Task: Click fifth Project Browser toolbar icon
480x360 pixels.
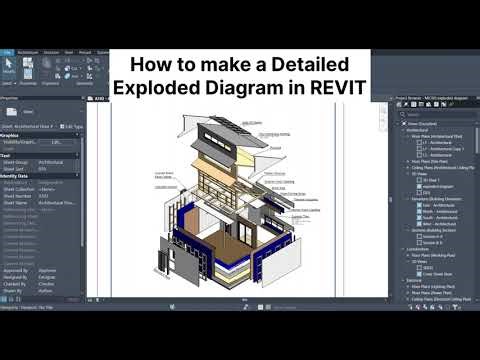Action: click(x=429, y=104)
